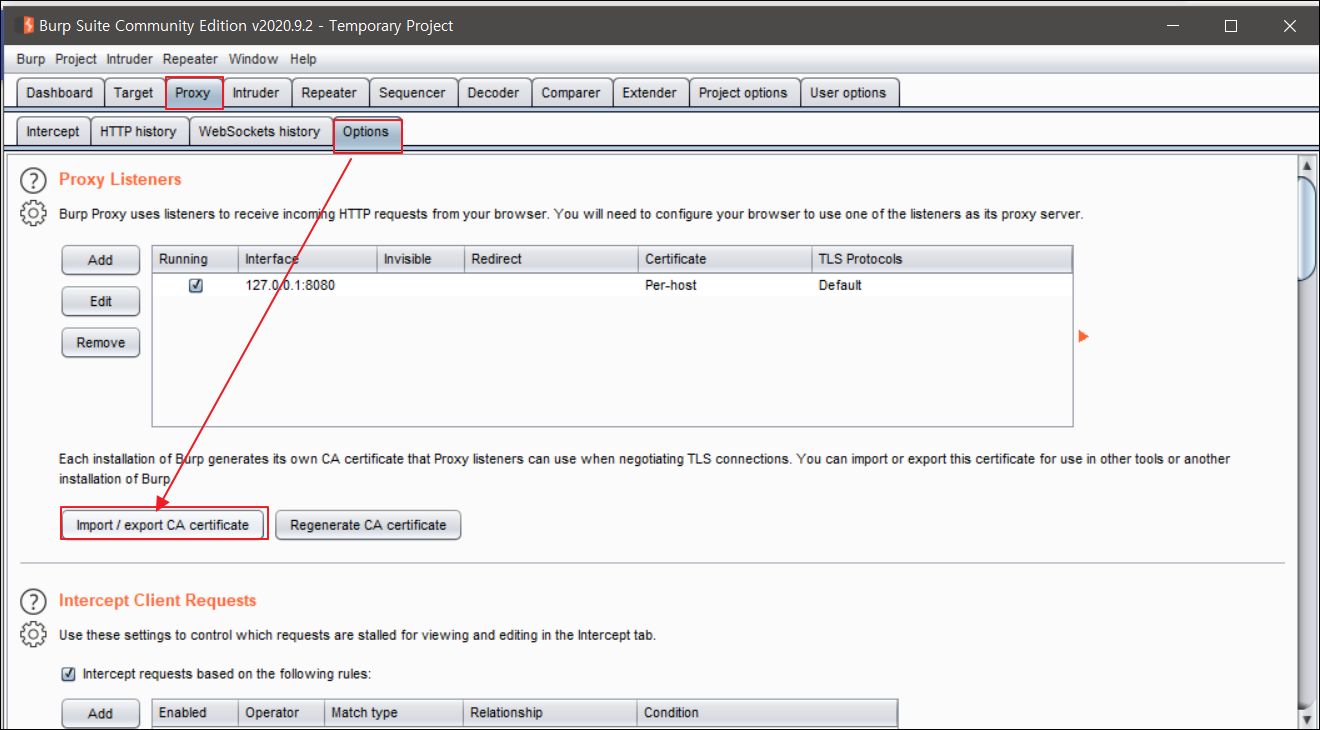
Task: Open the Help menu
Action: 303,59
